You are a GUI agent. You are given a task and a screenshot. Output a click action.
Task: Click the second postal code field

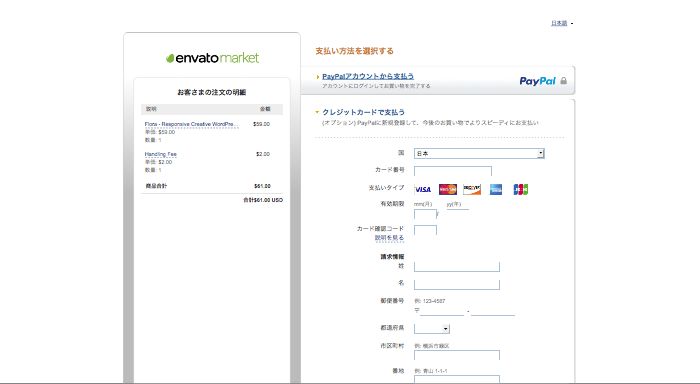tap(493, 311)
